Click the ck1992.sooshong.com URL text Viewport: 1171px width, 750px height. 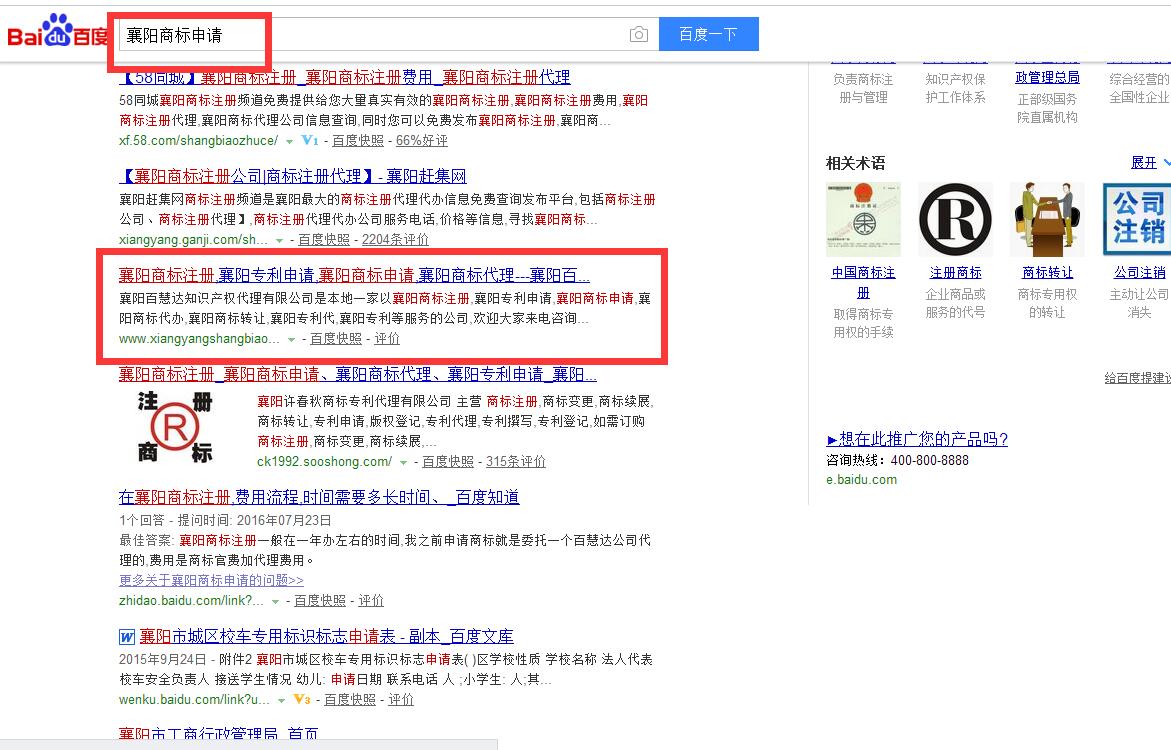point(324,462)
